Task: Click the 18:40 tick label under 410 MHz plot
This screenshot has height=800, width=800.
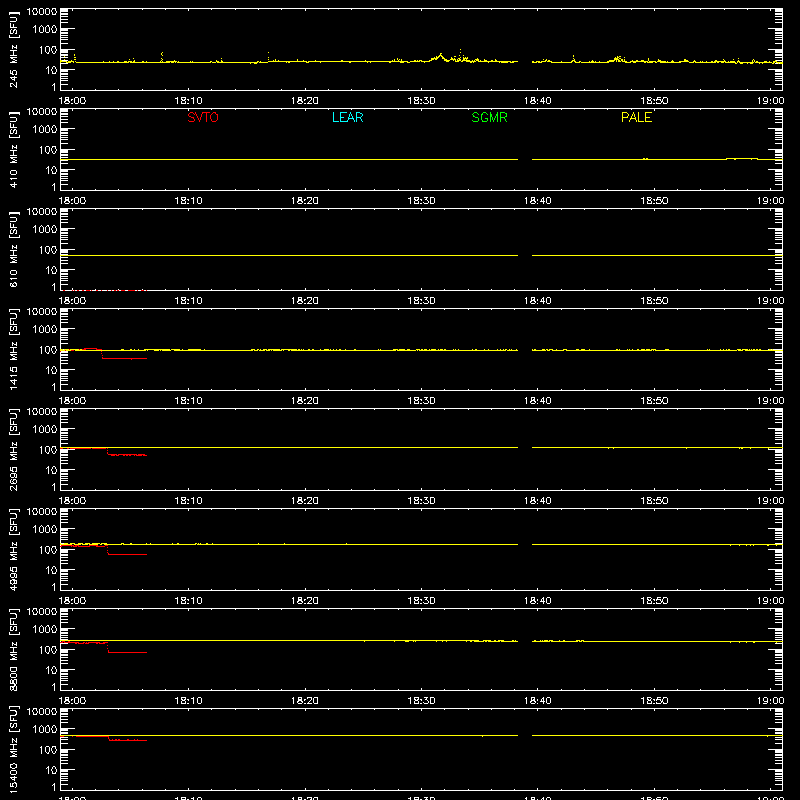Action: 537,201
